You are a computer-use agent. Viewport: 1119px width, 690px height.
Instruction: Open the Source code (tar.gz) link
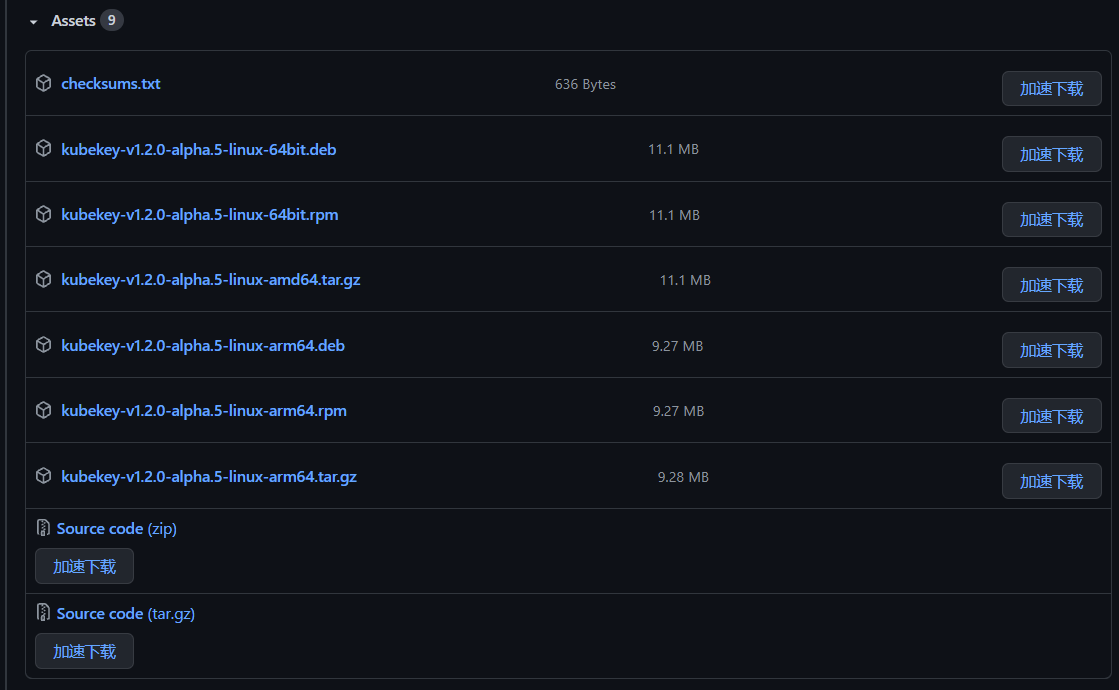tap(126, 614)
